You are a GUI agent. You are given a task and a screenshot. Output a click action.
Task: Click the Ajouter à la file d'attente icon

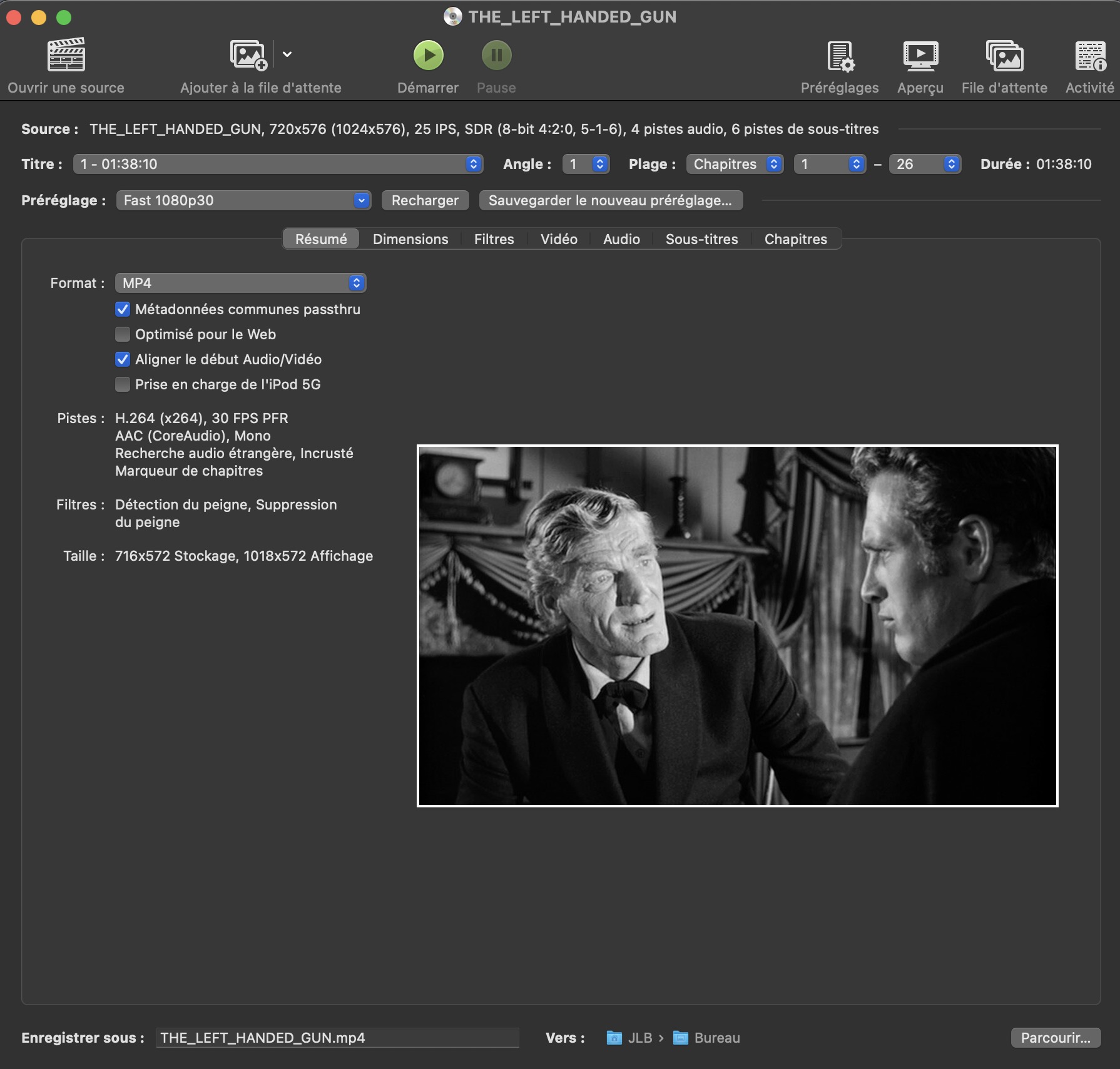(248, 54)
